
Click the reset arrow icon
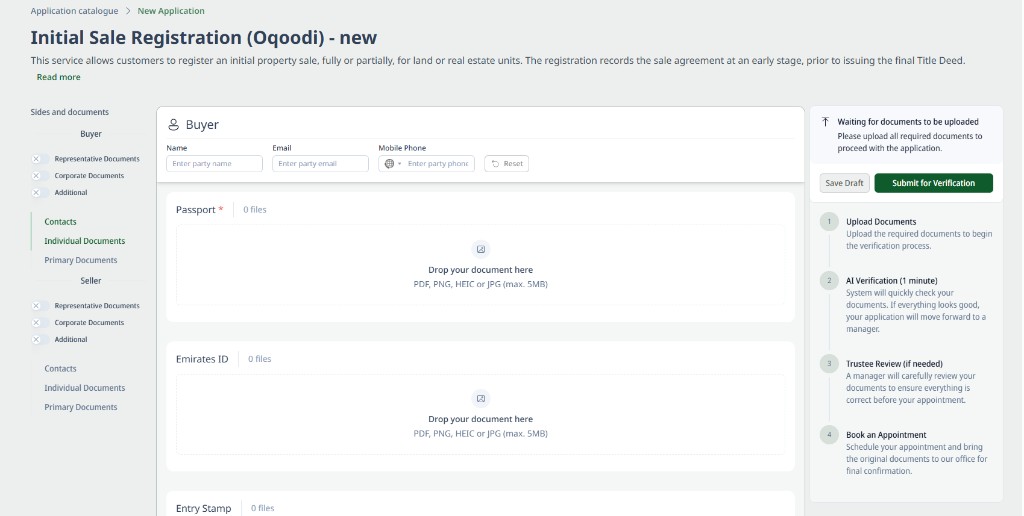496,164
